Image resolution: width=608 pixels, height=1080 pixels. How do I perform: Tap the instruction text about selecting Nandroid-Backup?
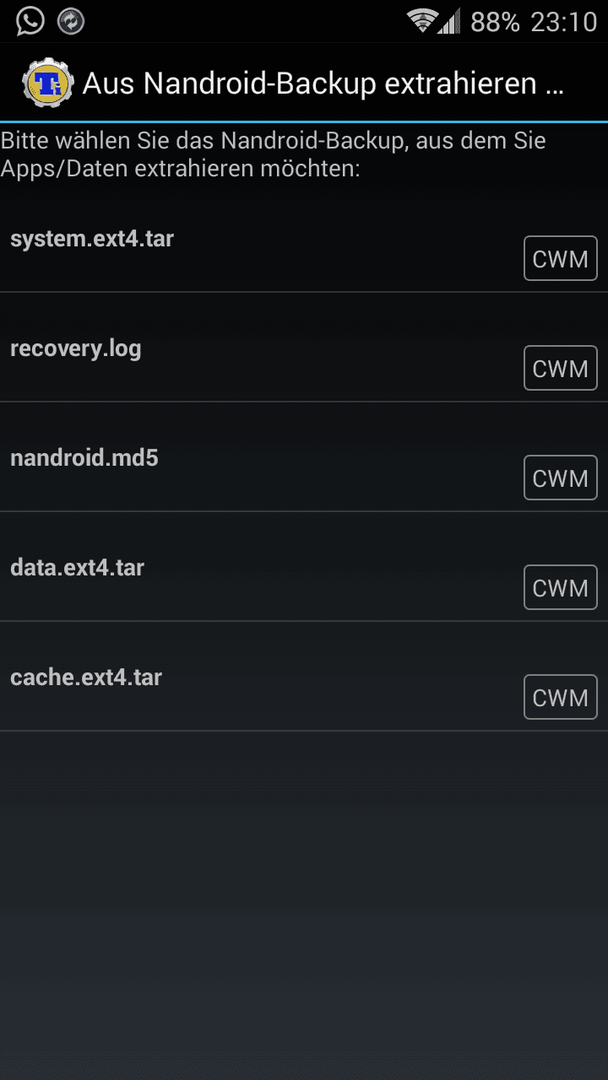273,154
